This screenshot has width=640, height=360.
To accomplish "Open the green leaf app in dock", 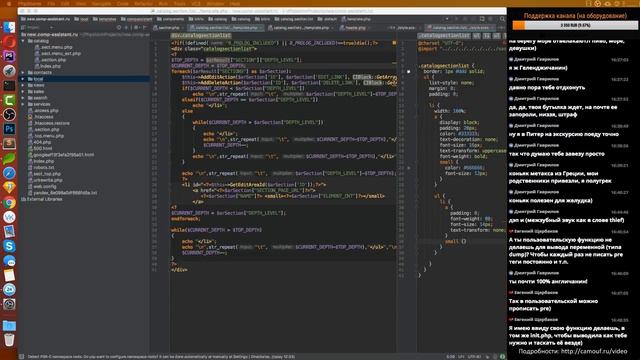I will tap(9, 158).
